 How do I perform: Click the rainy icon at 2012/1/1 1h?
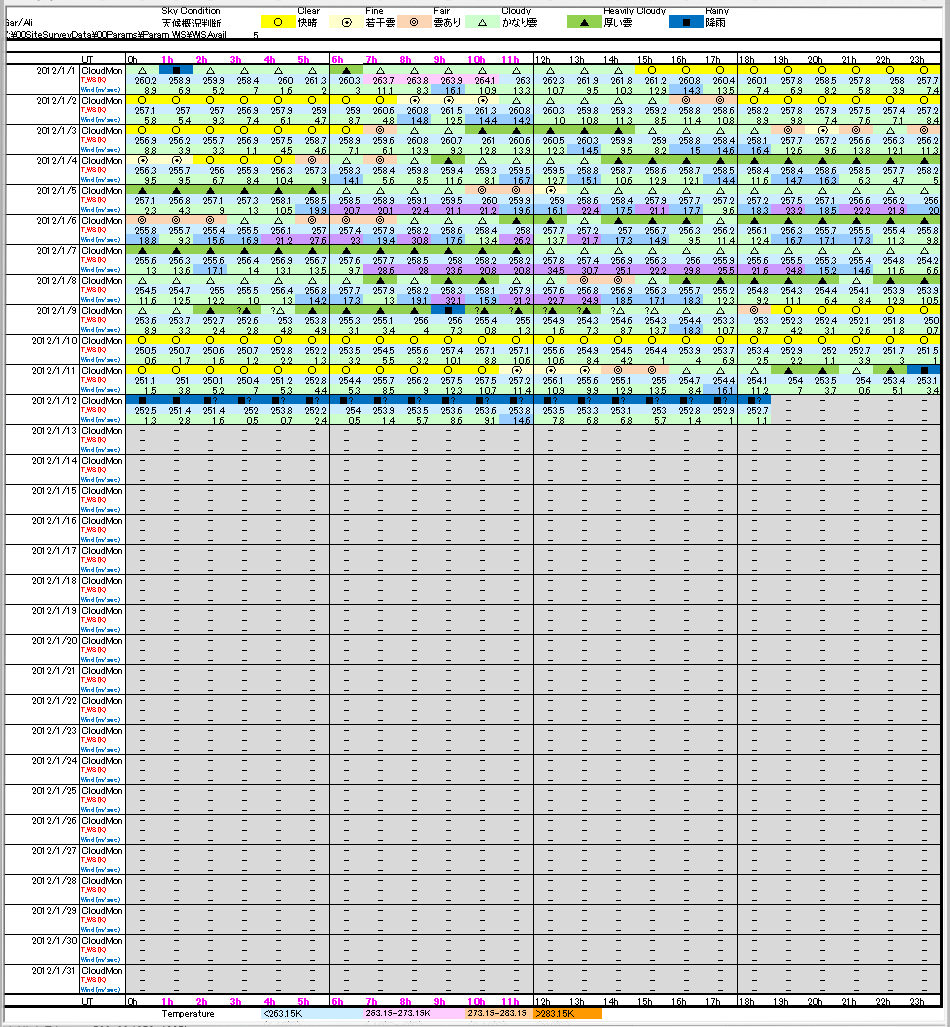[x=176, y=70]
